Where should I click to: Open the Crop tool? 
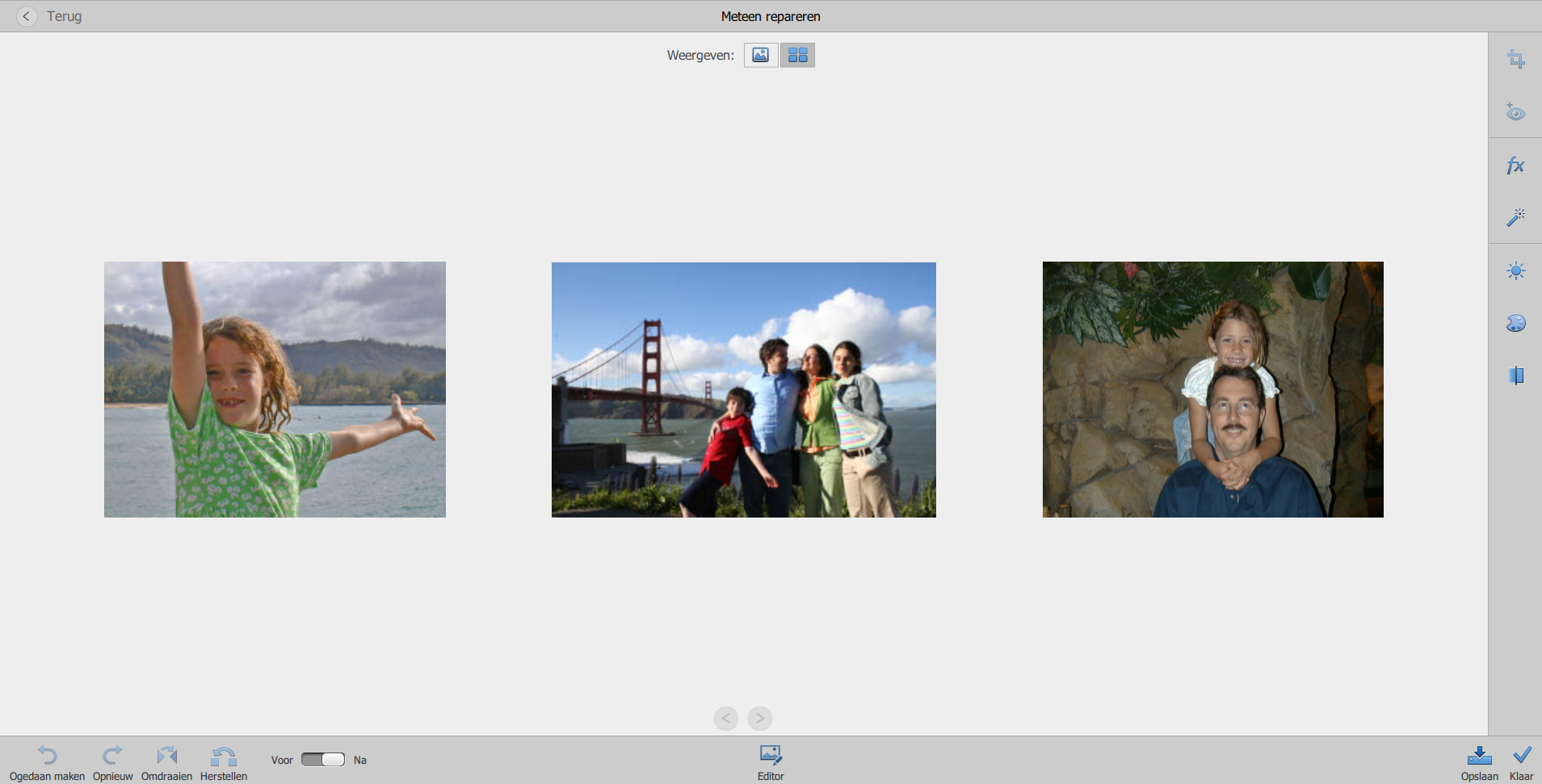[x=1515, y=59]
